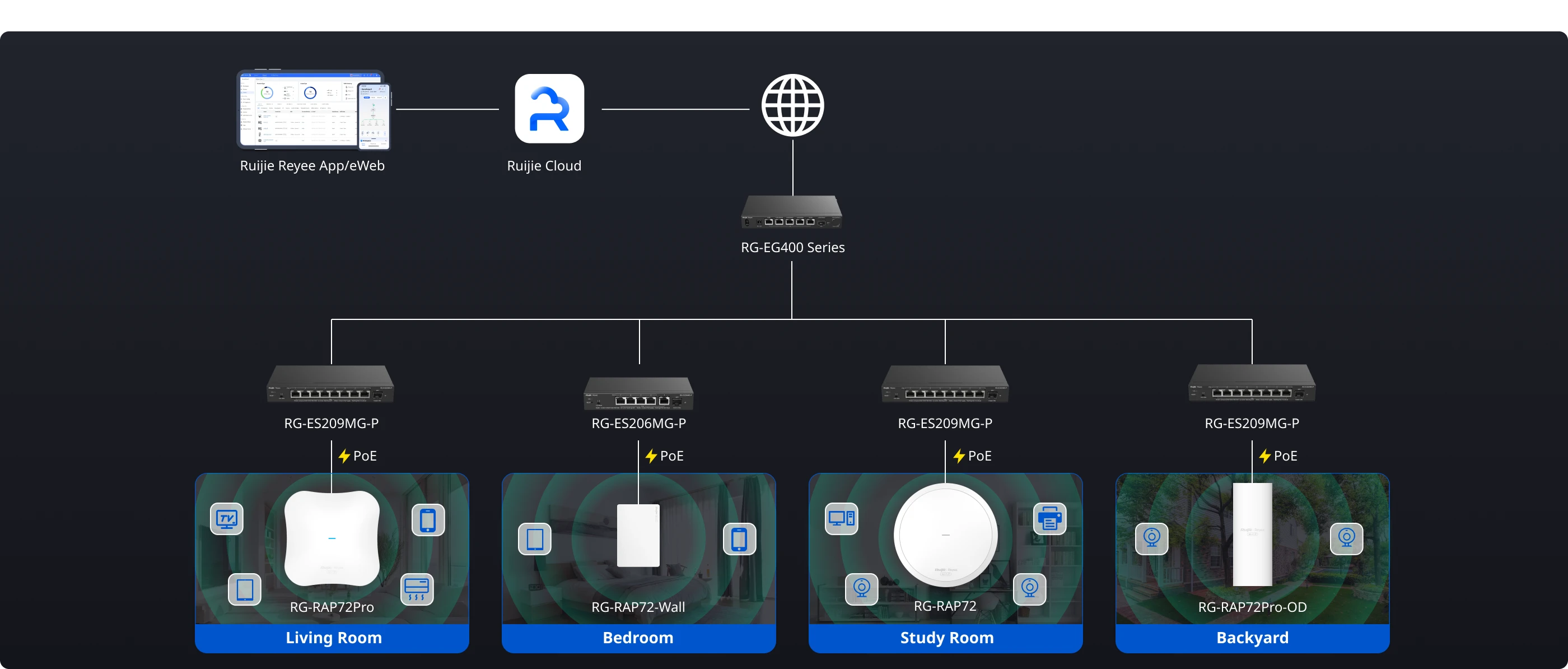
Task: Click the RG-RAP72Pro-OD outdoor access point
Action: [1252, 535]
